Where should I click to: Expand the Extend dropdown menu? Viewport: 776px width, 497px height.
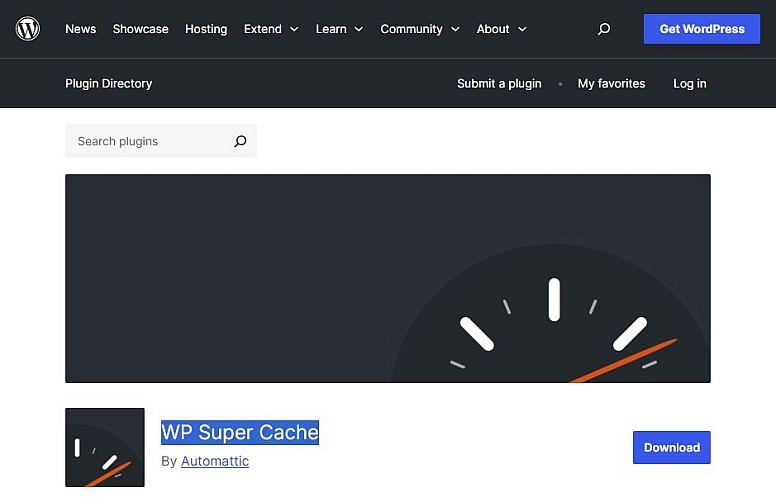coord(271,29)
